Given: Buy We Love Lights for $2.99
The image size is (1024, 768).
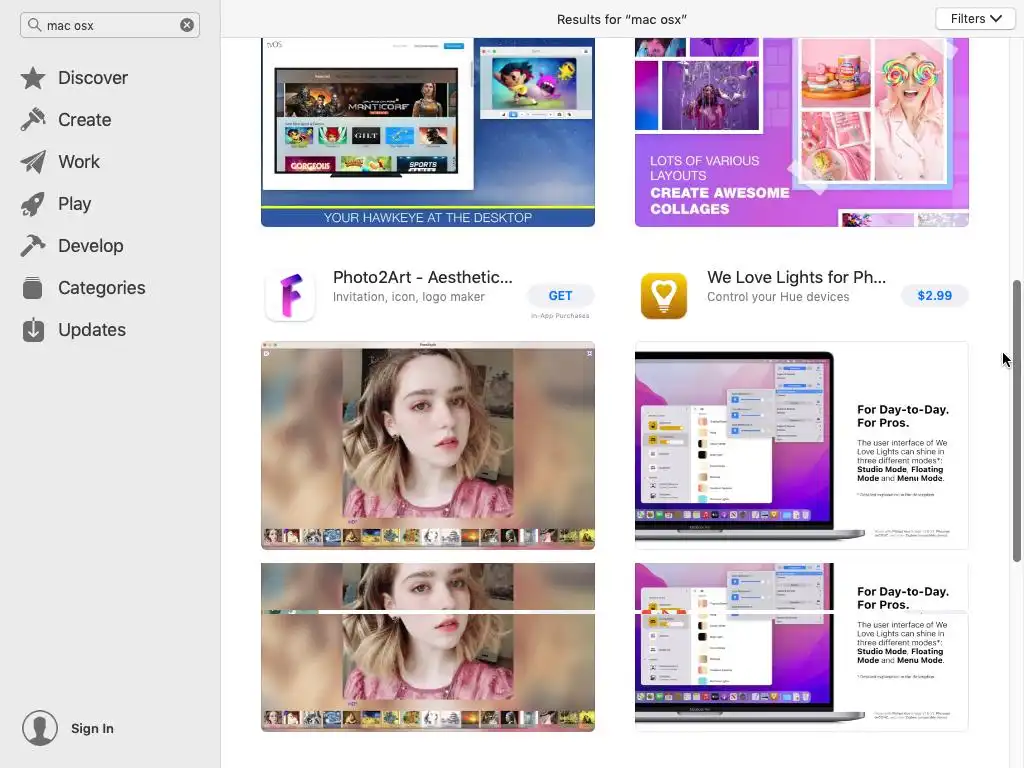Looking at the screenshot, I should click(x=935, y=296).
